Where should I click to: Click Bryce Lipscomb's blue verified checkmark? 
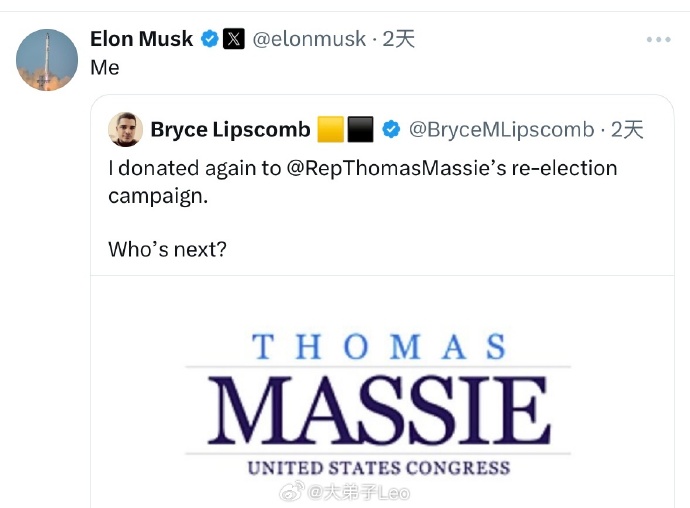(x=392, y=129)
